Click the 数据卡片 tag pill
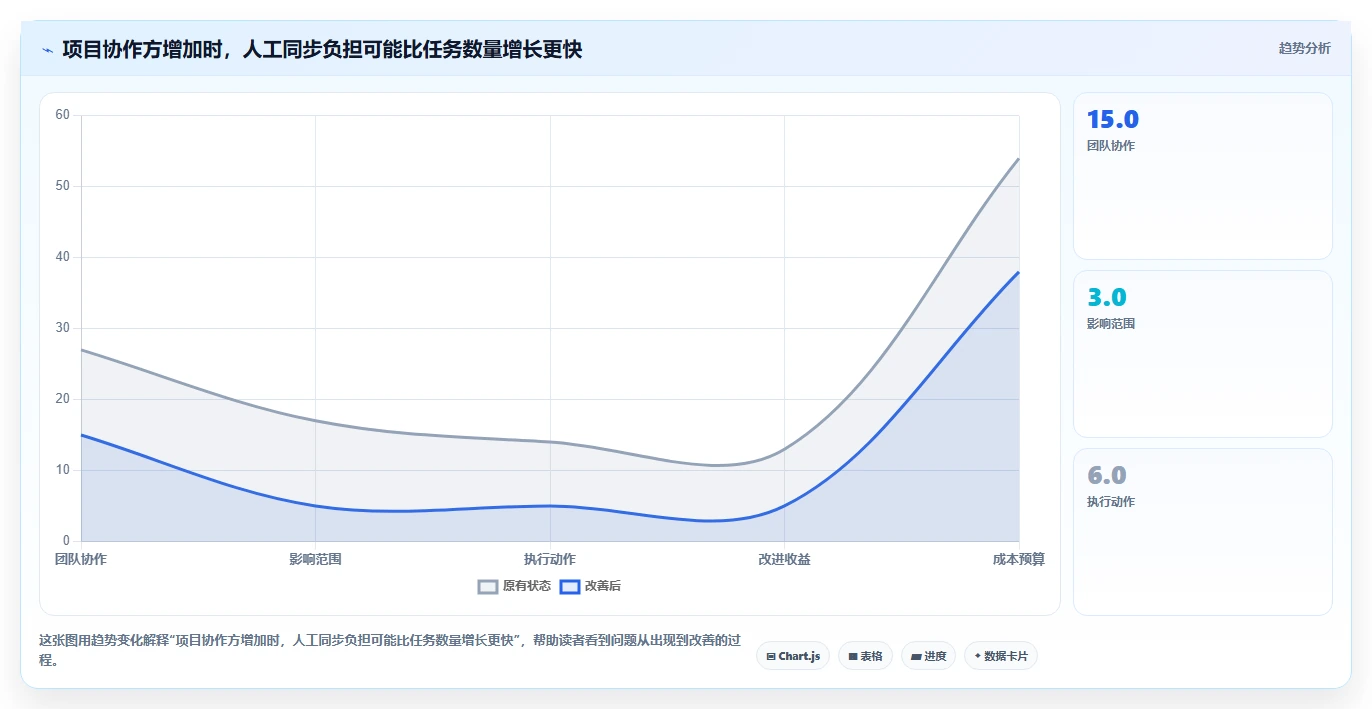 coord(1001,656)
